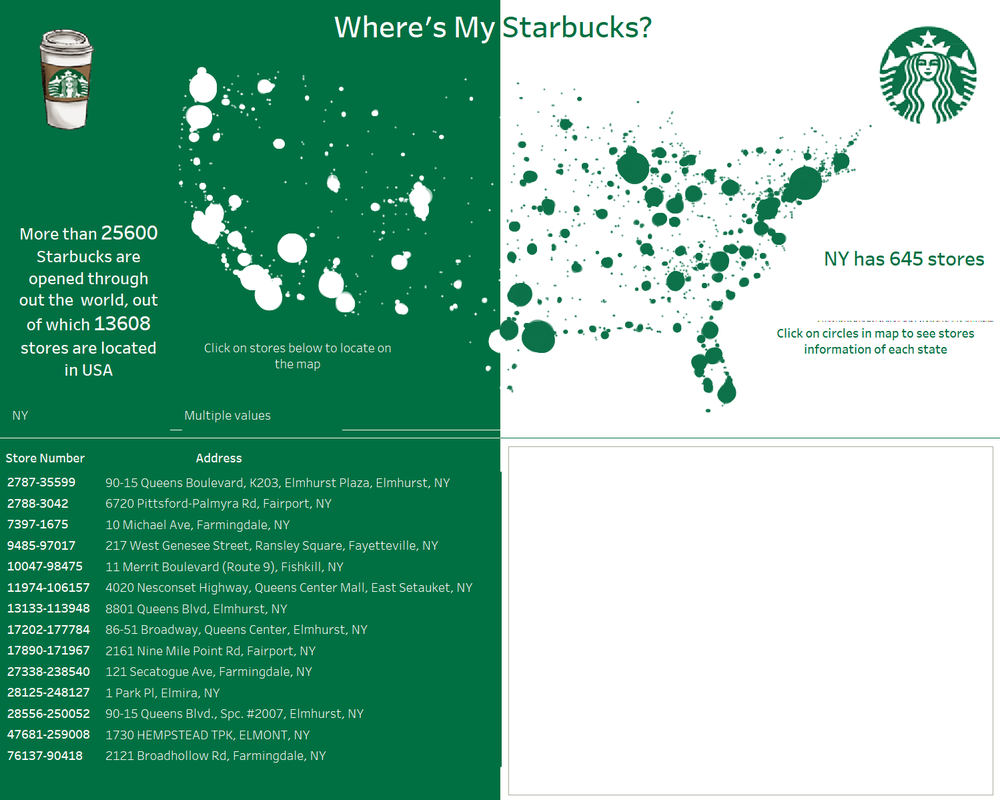Viewport: 1000px width, 800px height.
Task: Select the 1 Park Pl, Elmira store
Action: [162, 692]
